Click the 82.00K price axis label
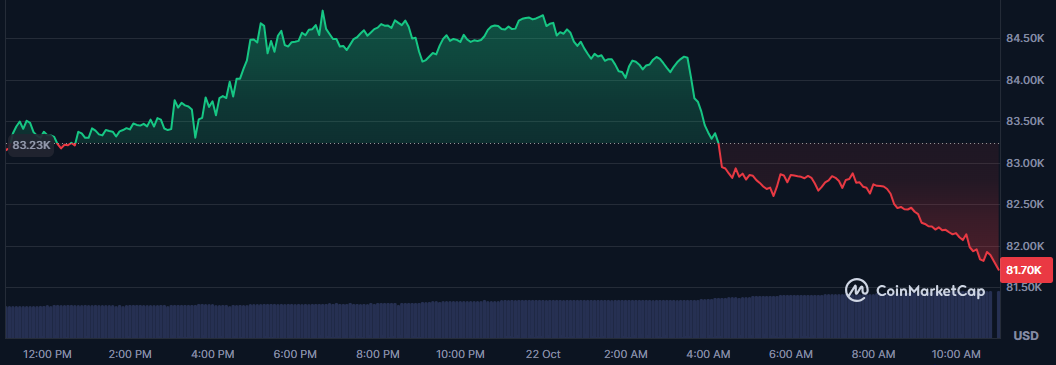1056x365 pixels. pos(1025,246)
